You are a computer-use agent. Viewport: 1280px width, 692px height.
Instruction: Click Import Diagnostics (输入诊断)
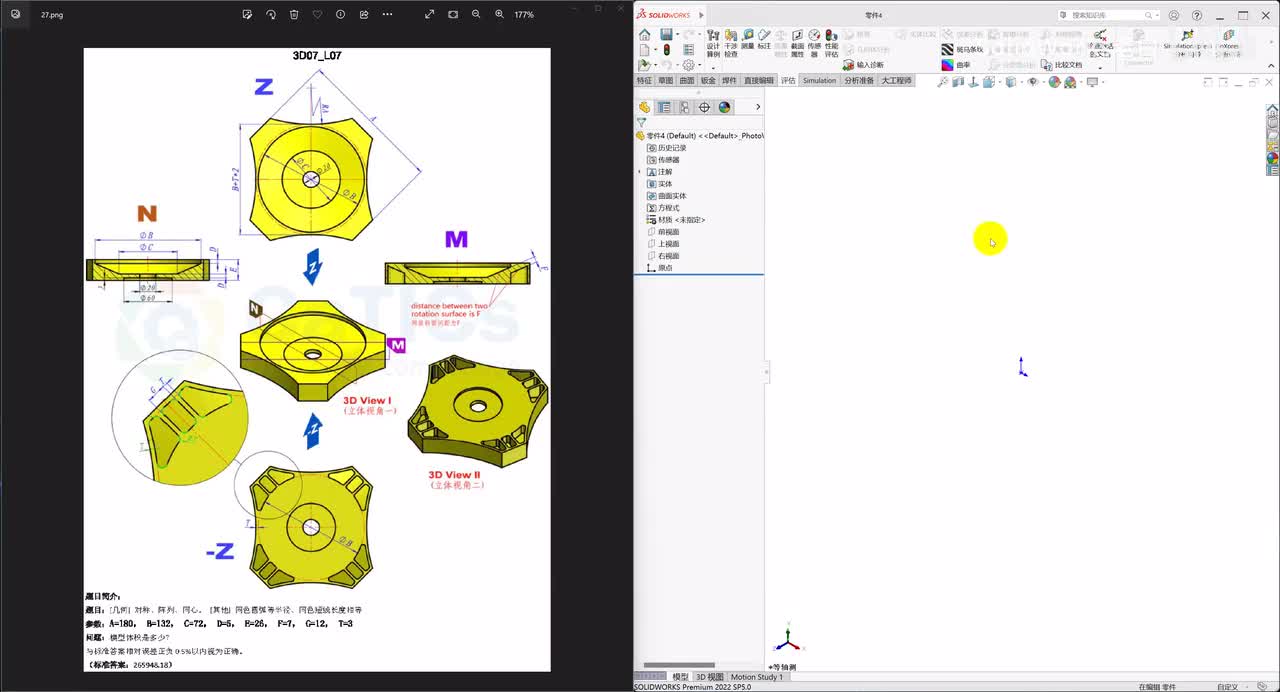point(863,65)
